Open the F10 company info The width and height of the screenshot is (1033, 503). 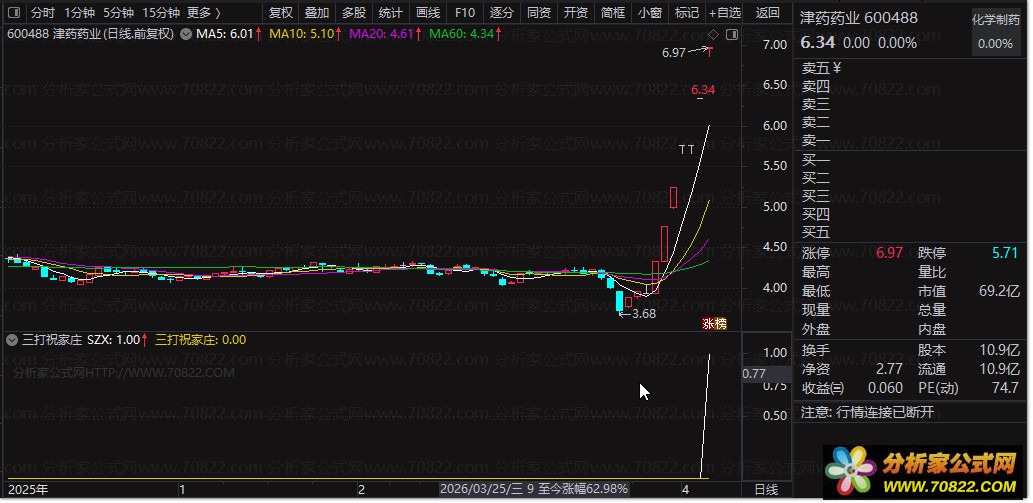pyautogui.click(x=464, y=13)
